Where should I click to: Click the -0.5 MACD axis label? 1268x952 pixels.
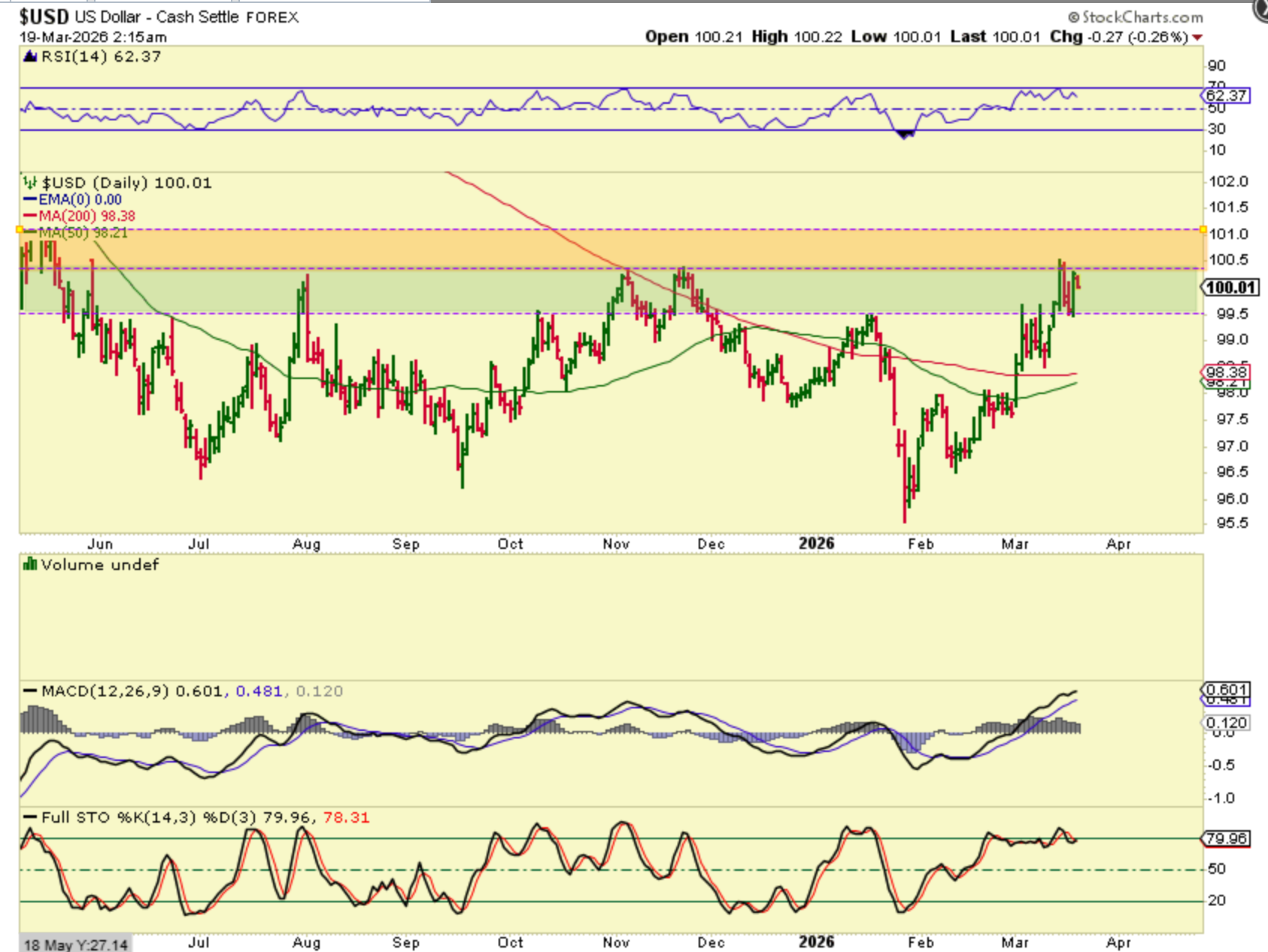click(1221, 765)
